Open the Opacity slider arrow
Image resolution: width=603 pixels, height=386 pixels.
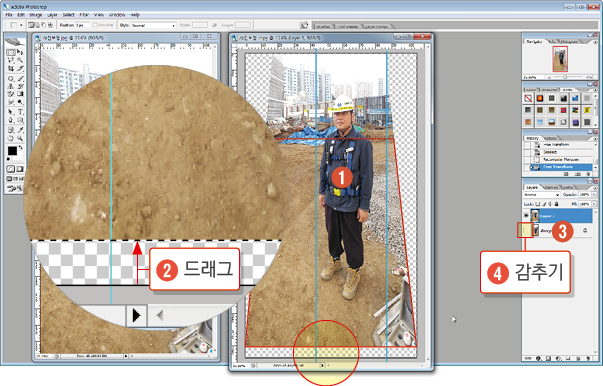point(594,195)
